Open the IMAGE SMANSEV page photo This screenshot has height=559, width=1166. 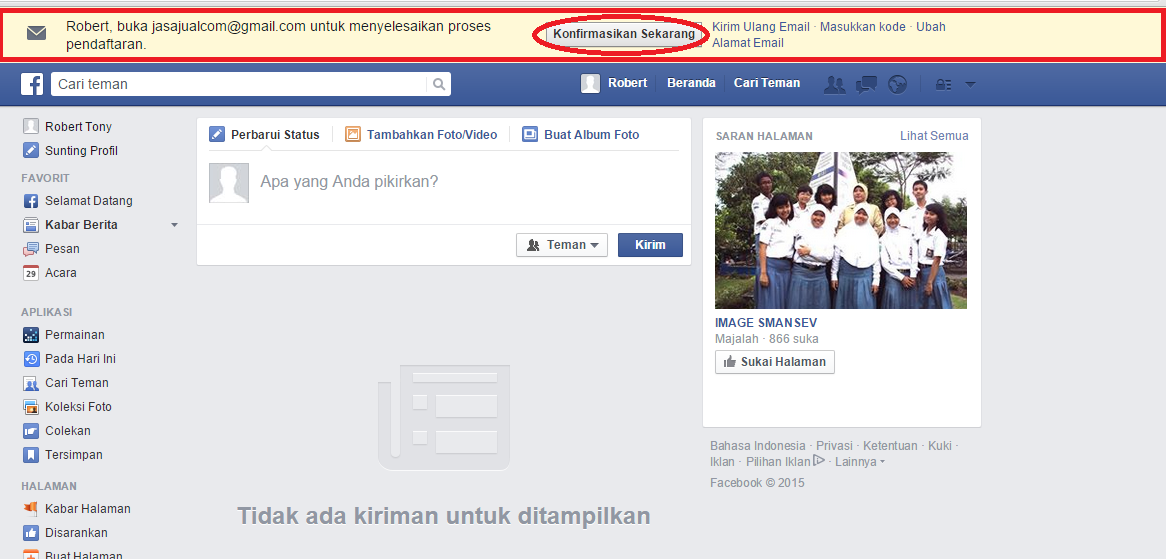pos(840,230)
